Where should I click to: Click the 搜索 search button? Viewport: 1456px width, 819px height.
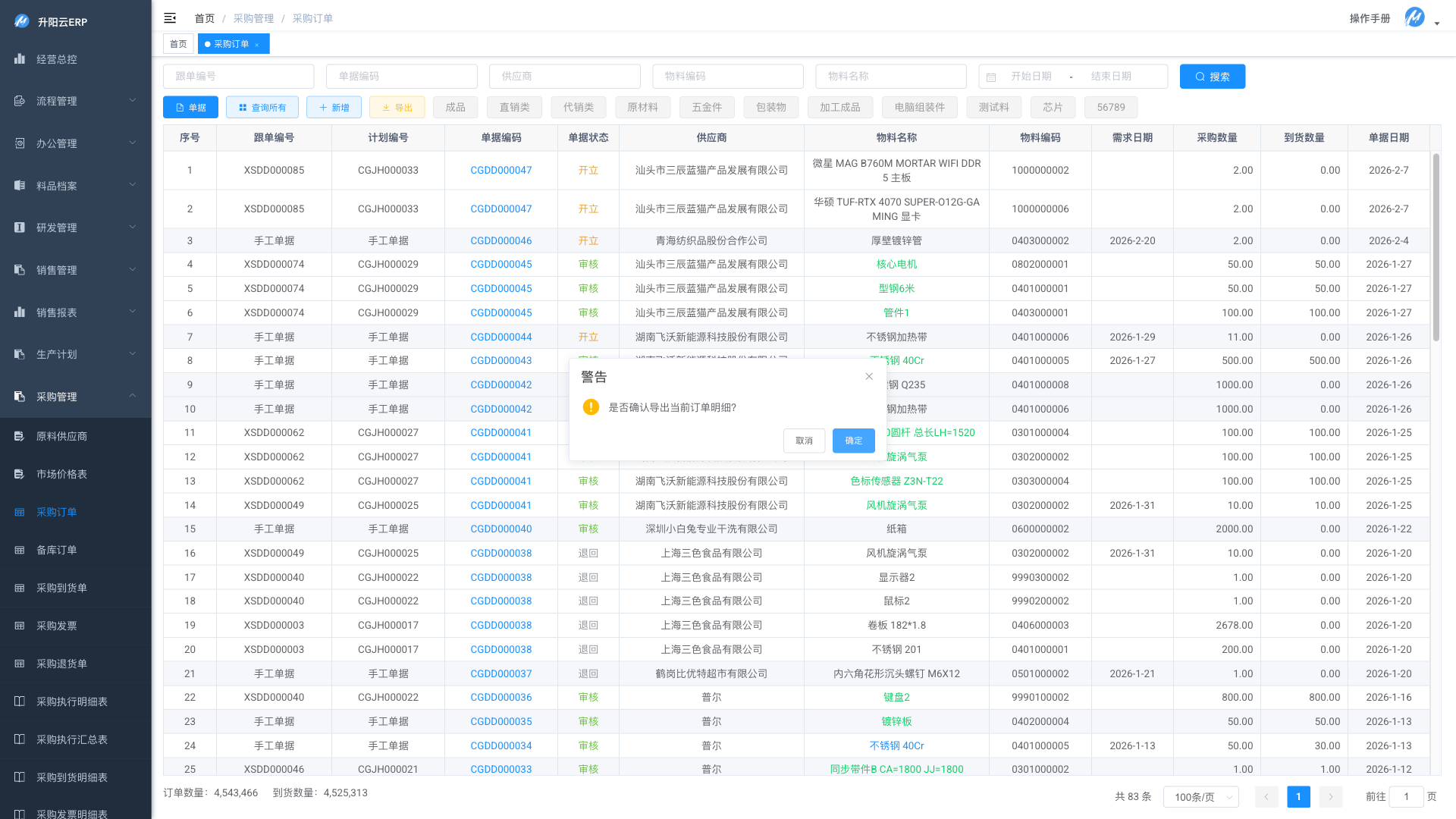pos(1212,77)
